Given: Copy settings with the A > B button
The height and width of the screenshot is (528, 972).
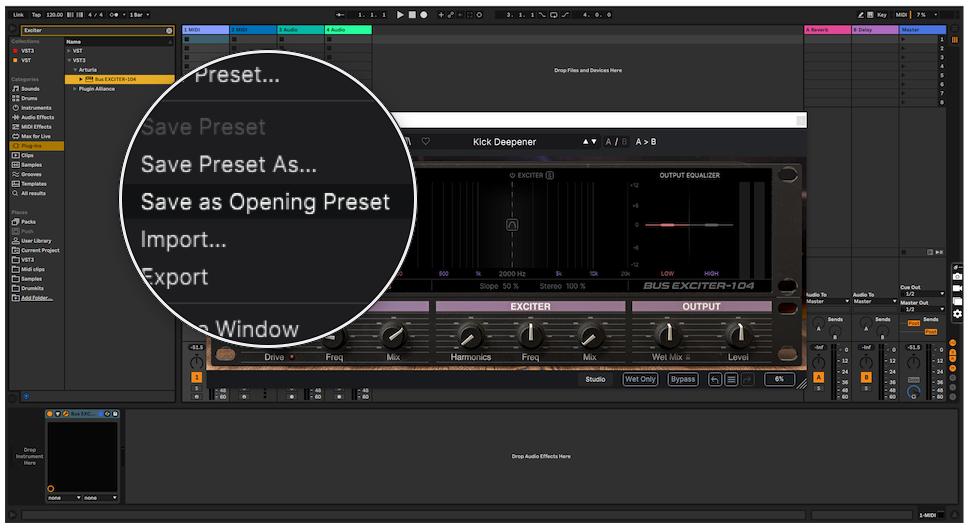Looking at the screenshot, I should [x=645, y=141].
